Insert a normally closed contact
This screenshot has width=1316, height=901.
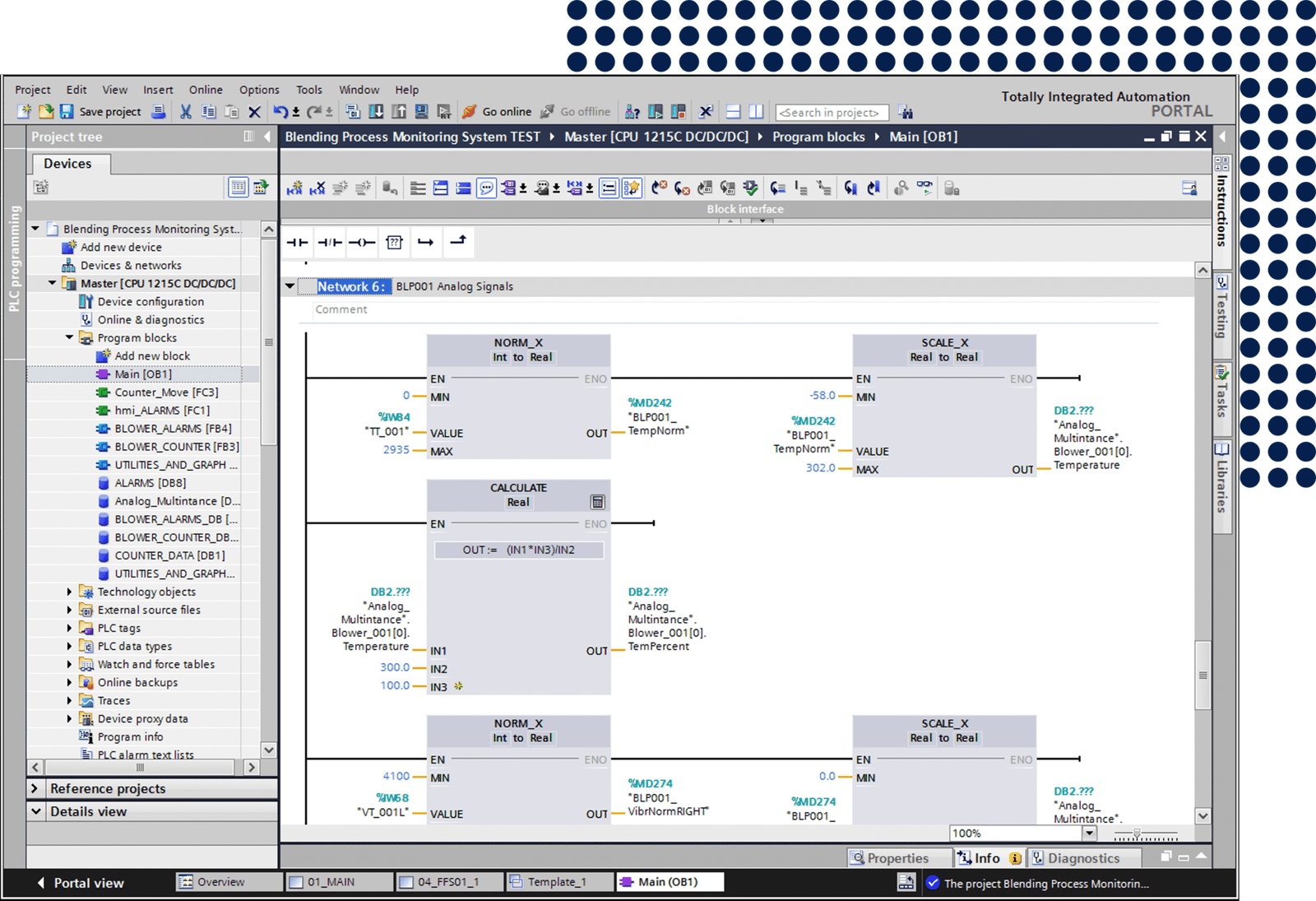330,242
